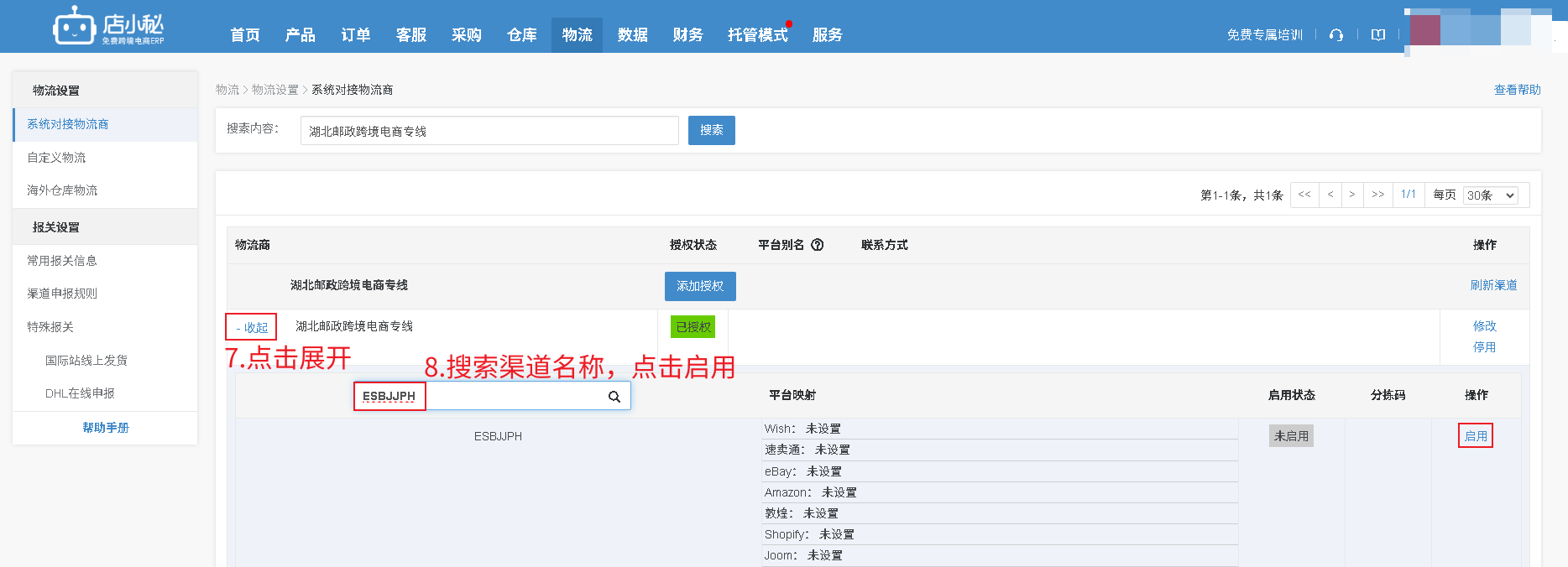The width and height of the screenshot is (1568, 567).
Task: Go to the last page arrow
Action: (x=1377, y=195)
